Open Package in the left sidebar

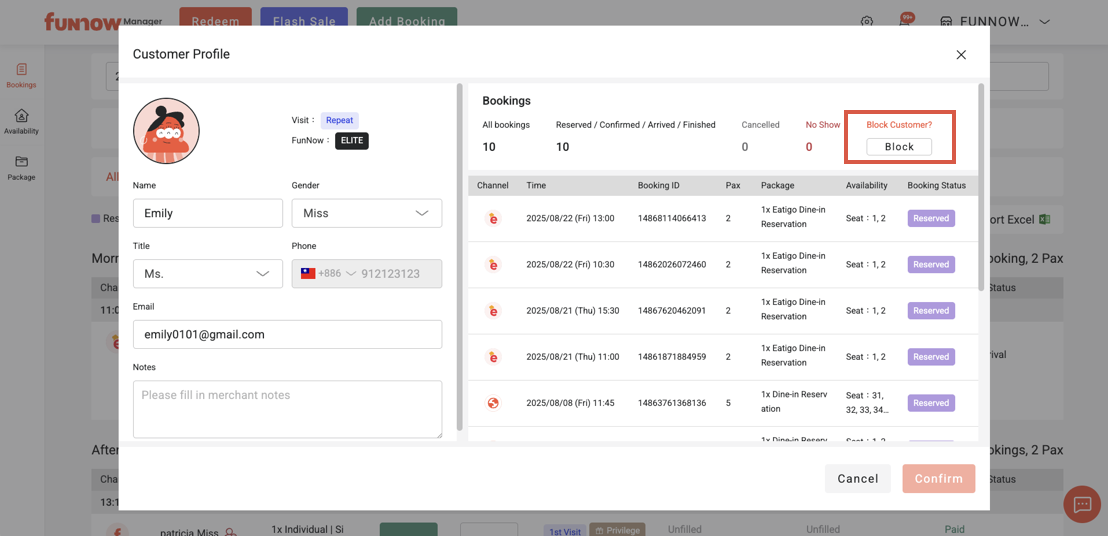21,168
